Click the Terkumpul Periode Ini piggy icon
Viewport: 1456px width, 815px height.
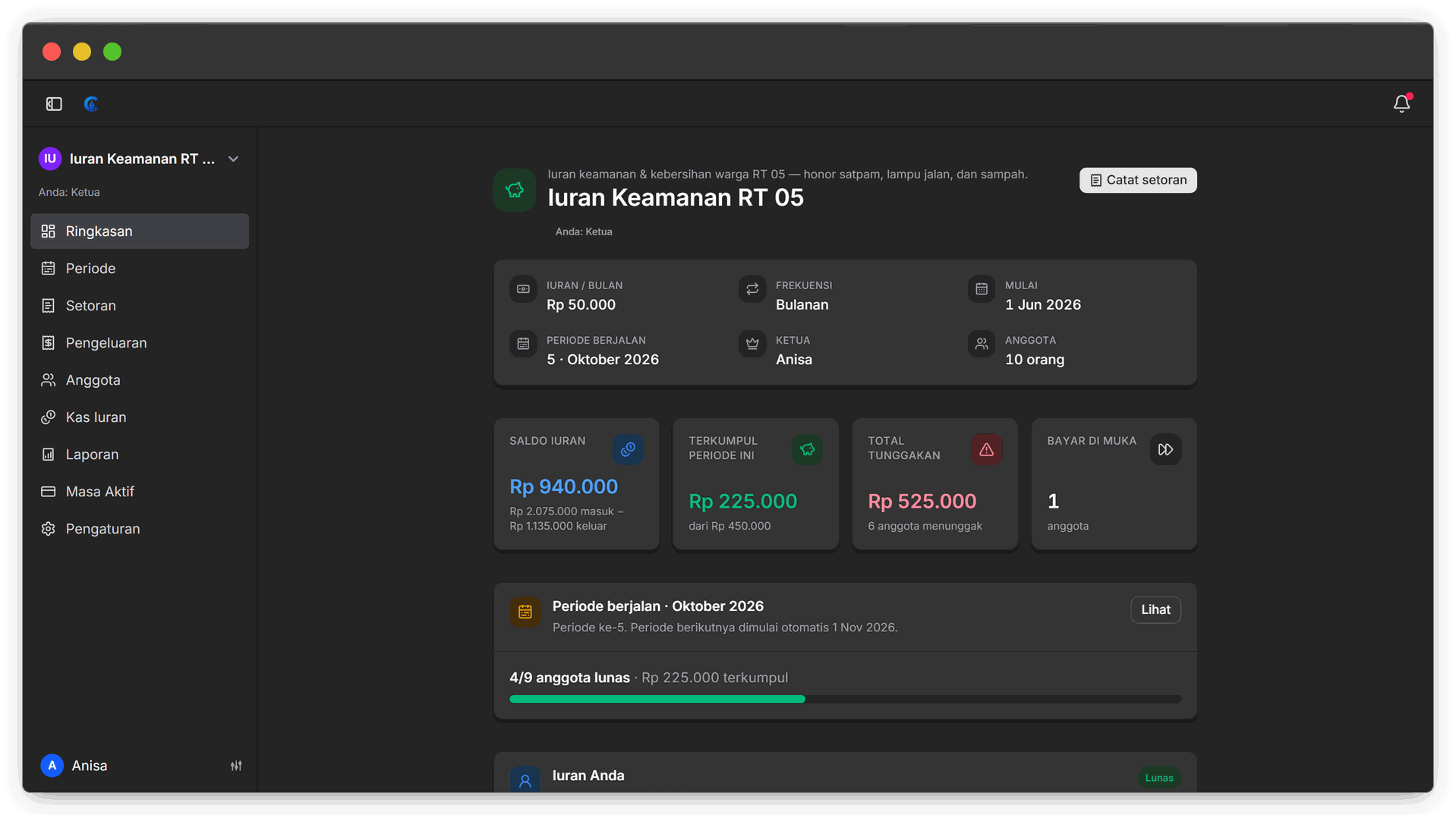coord(808,450)
